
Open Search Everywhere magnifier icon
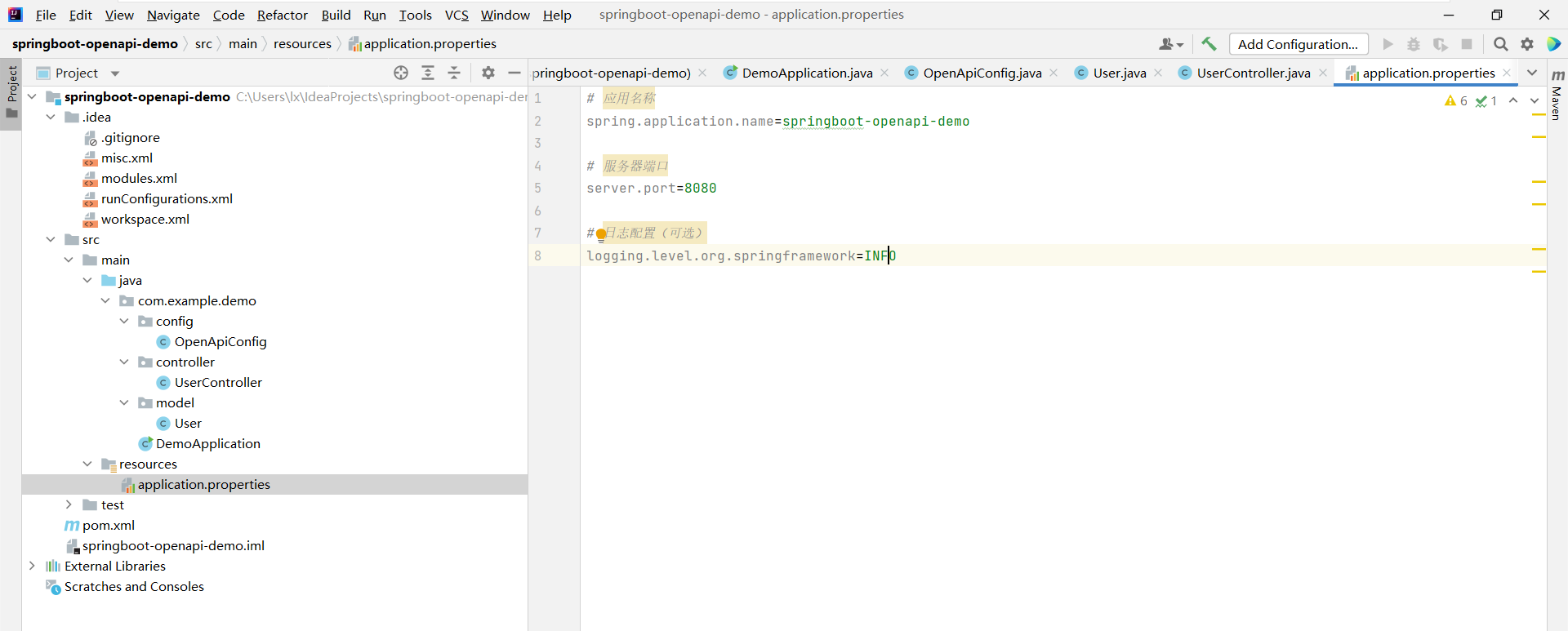(1501, 44)
